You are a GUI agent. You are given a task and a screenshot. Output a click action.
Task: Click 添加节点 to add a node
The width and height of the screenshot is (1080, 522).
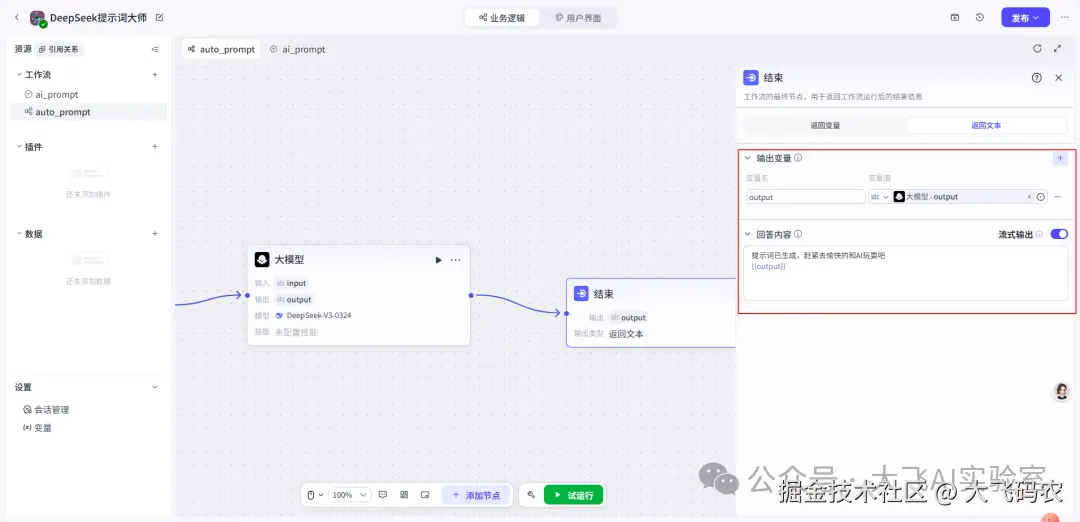pyautogui.click(x=477, y=494)
